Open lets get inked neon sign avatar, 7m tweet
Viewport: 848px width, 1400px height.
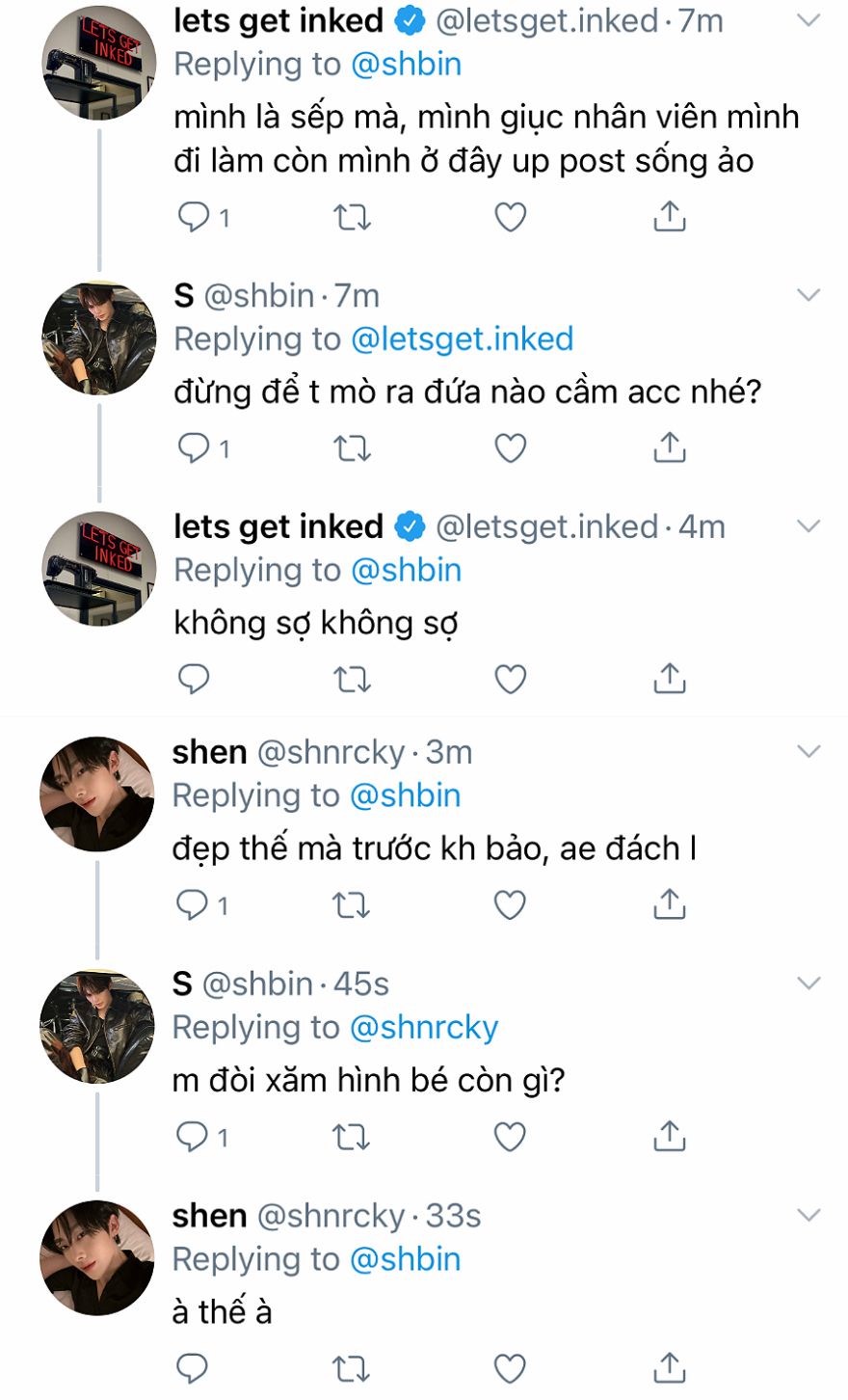pyautogui.click(x=99, y=63)
